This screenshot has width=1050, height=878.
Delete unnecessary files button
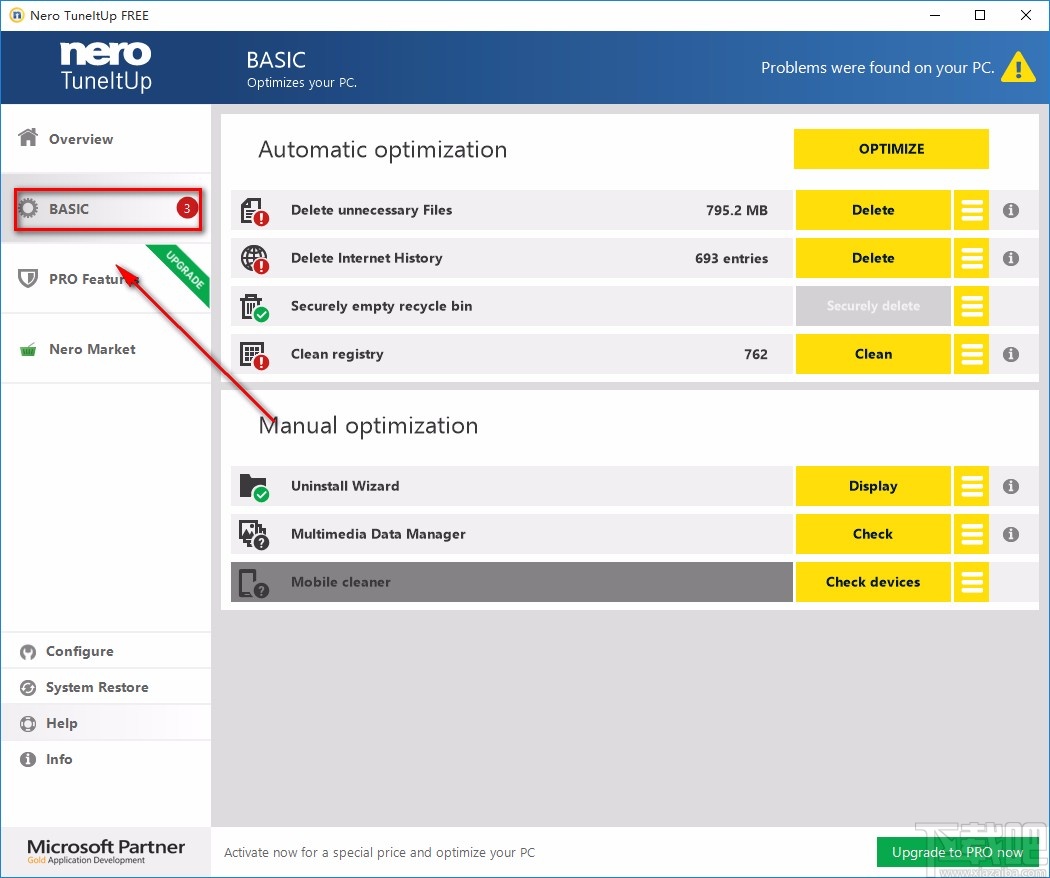(x=873, y=210)
